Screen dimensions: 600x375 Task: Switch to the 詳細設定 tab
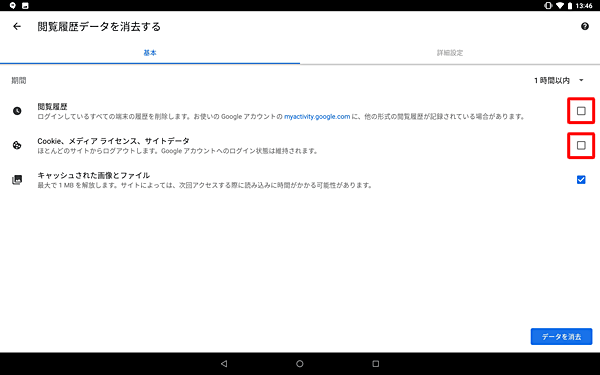pos(450,53)
